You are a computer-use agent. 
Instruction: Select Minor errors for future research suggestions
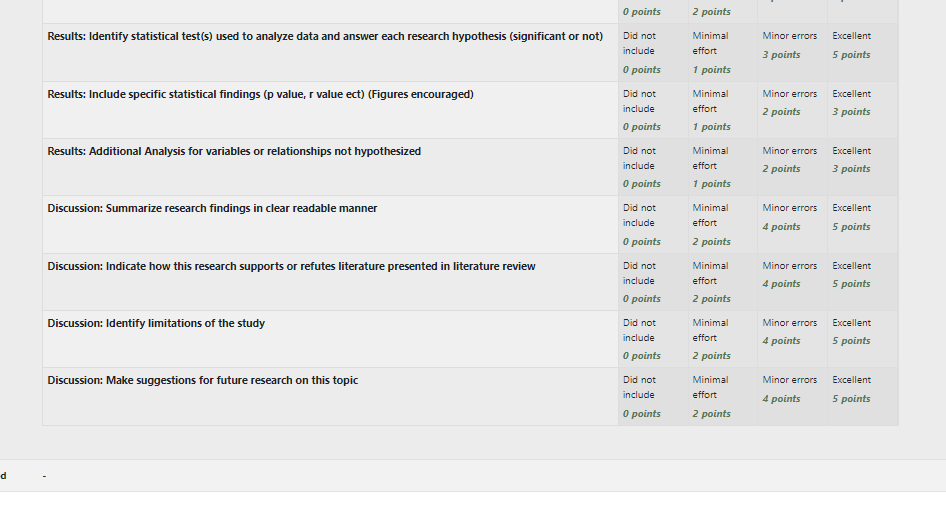pos(793,396)
